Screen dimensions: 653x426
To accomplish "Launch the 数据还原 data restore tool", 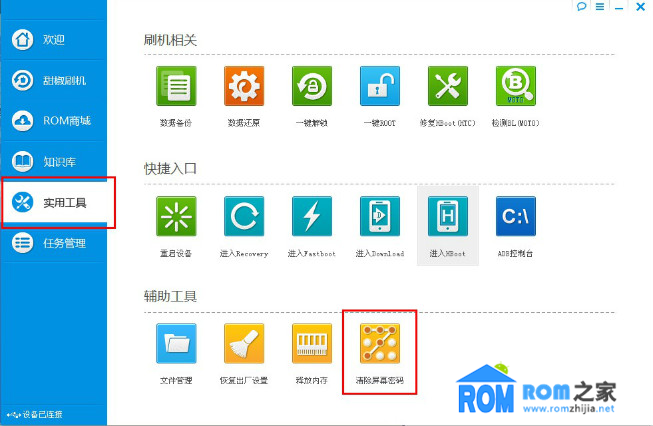I will pos(244,86).
